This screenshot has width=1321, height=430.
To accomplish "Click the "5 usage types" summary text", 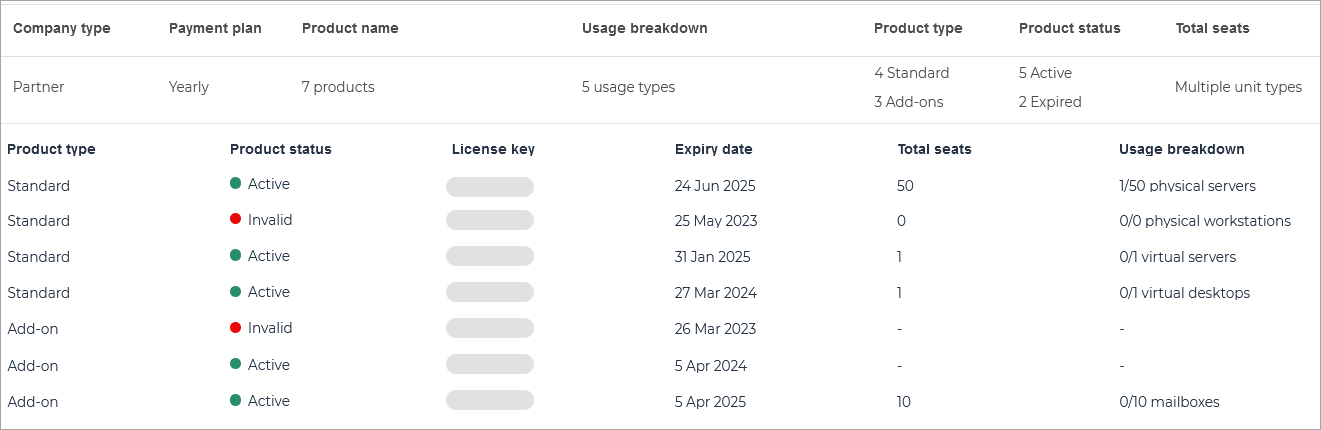I will point(628,87).
